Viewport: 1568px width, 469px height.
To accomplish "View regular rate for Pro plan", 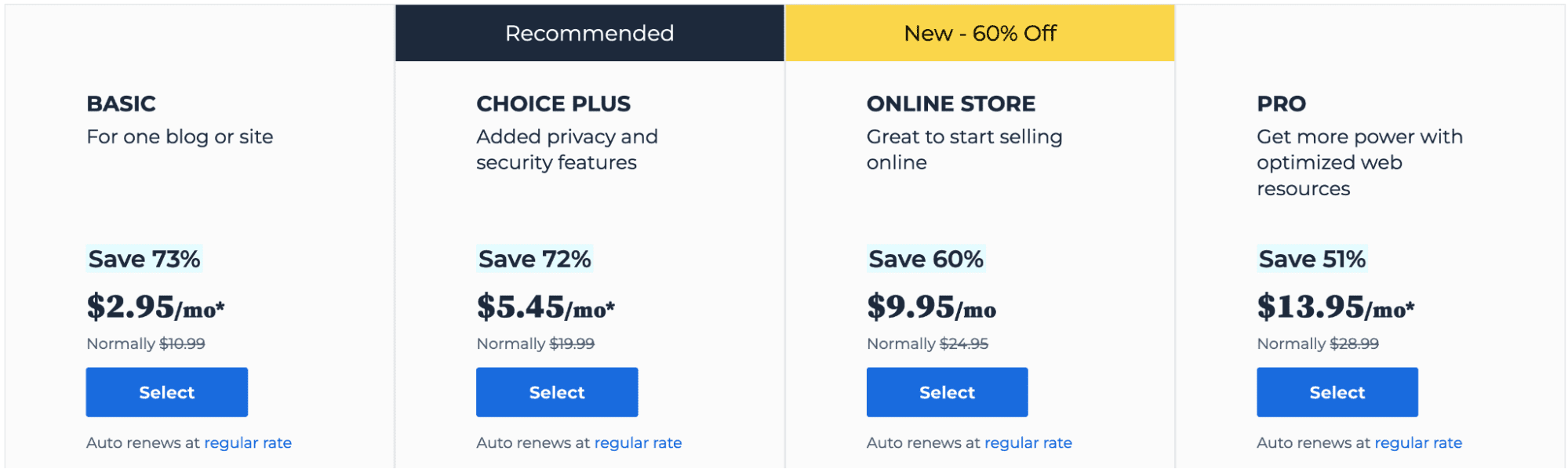I will click(x=1418, y=442).
